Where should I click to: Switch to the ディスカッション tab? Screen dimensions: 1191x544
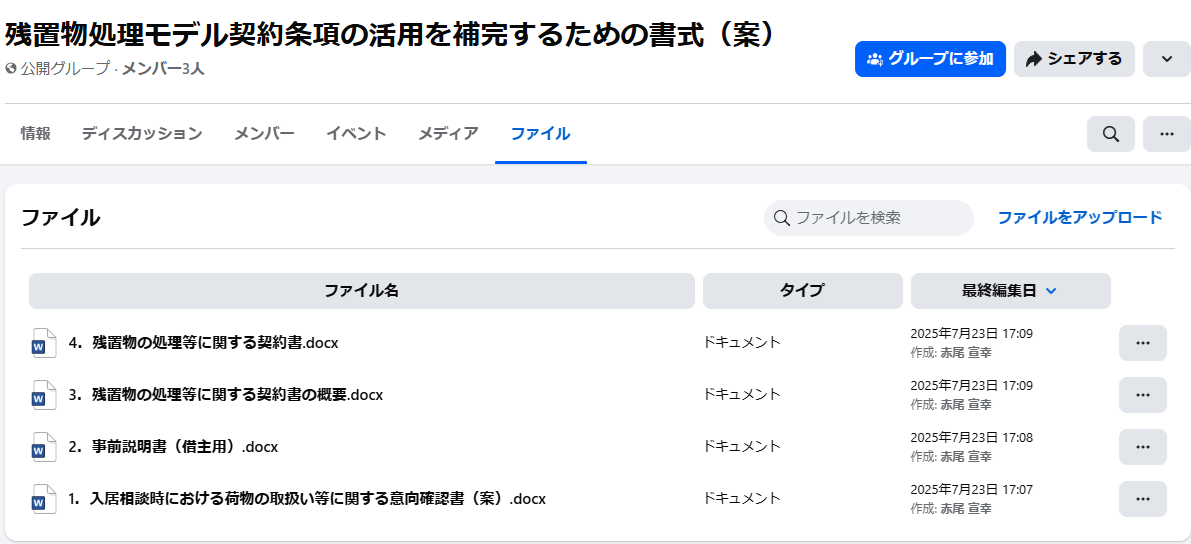point(142,134)
